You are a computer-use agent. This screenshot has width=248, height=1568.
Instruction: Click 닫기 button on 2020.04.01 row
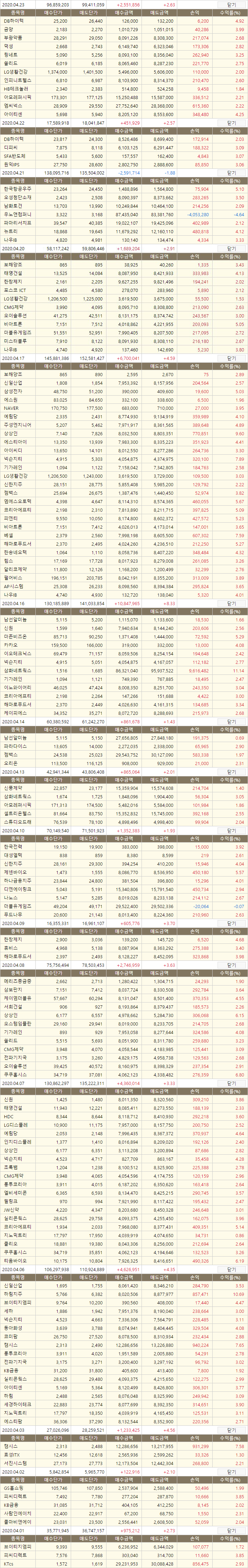pos(231,1530)
